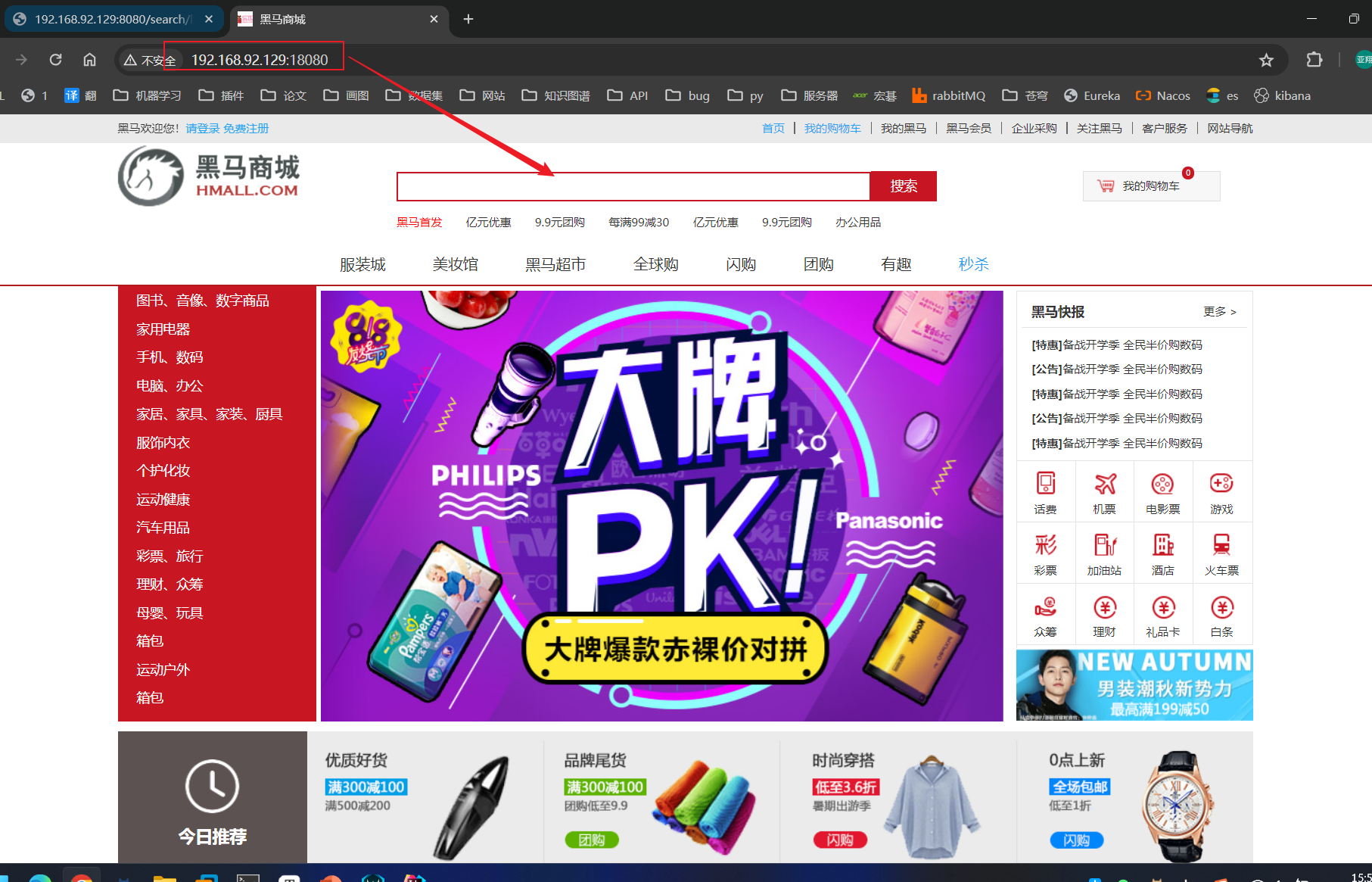Expand the 插件 bookmark folder
The image size is (1372, 882).
point(221,95)
